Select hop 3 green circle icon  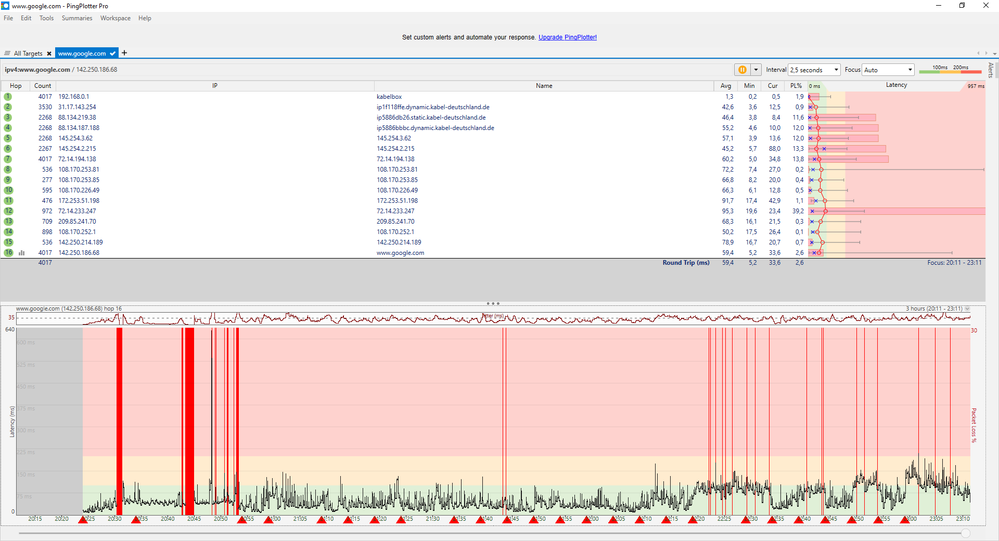8,117
